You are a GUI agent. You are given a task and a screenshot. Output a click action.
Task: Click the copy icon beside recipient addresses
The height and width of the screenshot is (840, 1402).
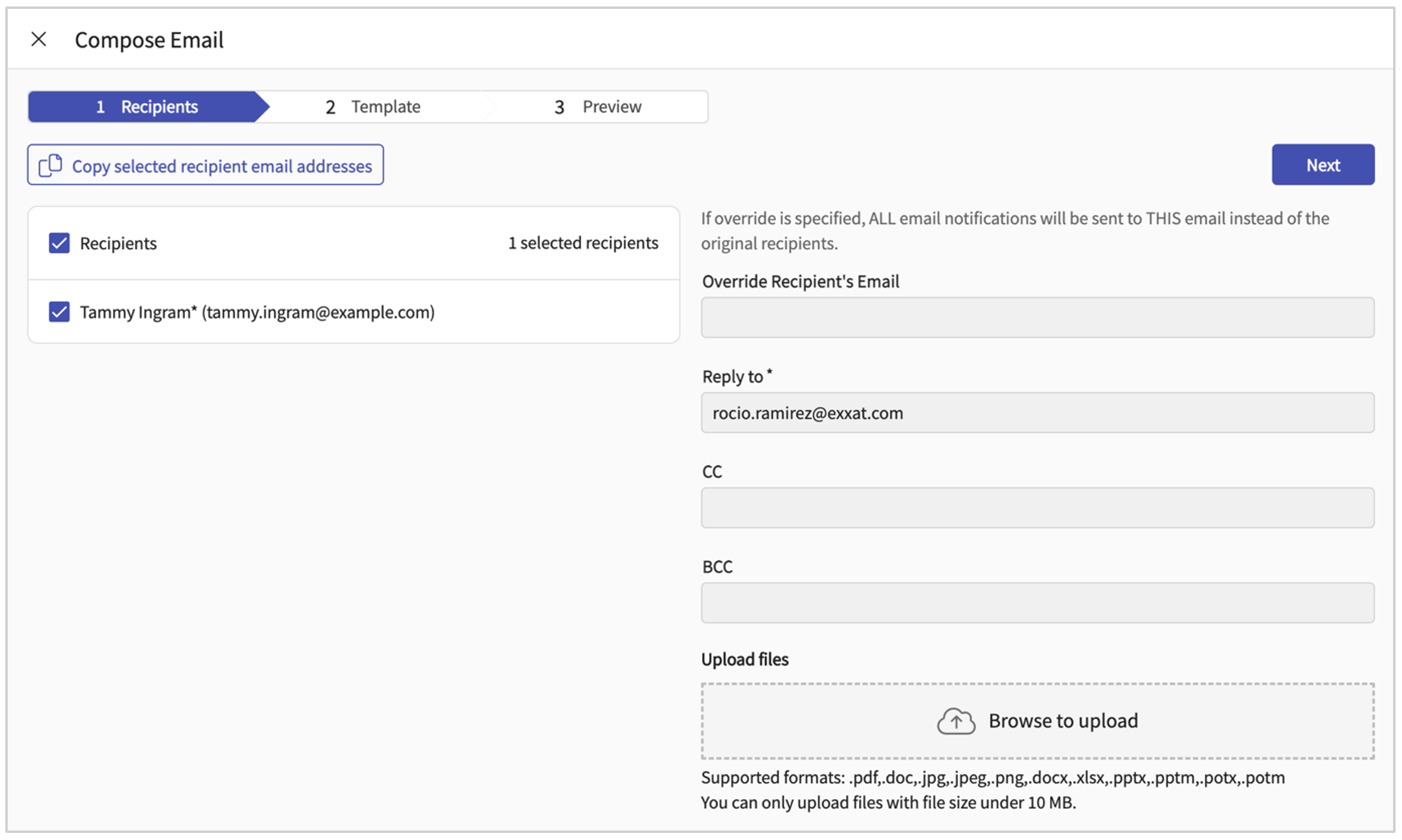[x=50, y=165]
